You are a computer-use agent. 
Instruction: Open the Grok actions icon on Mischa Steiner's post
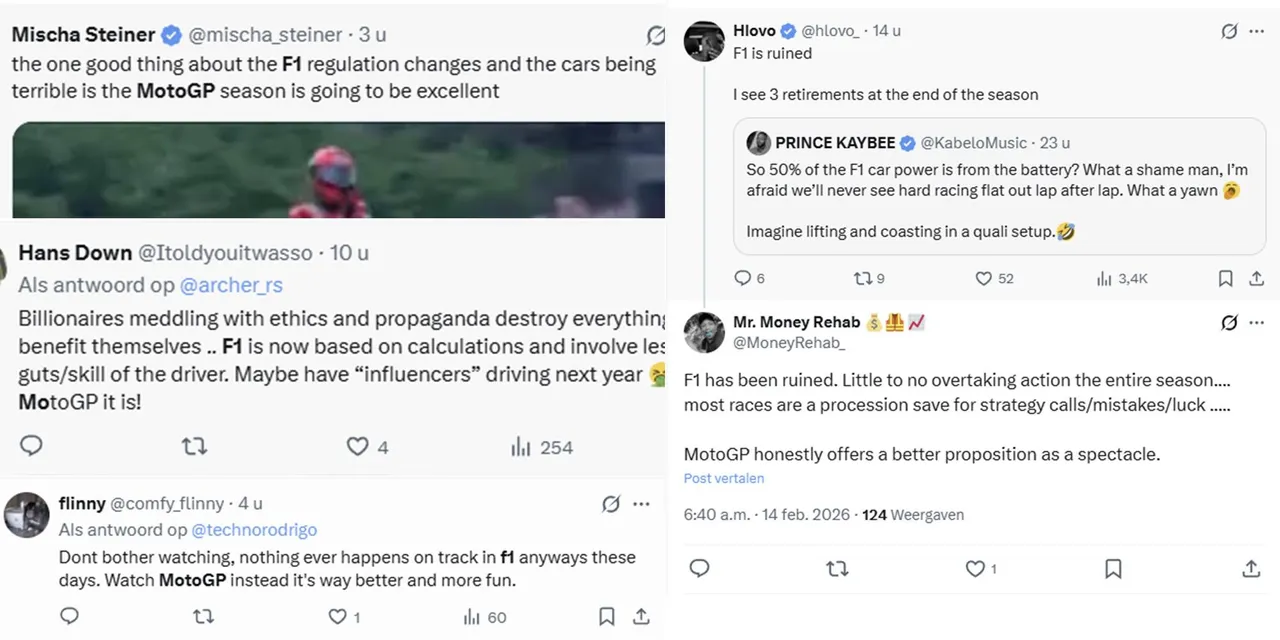click(x=655, y=34)
